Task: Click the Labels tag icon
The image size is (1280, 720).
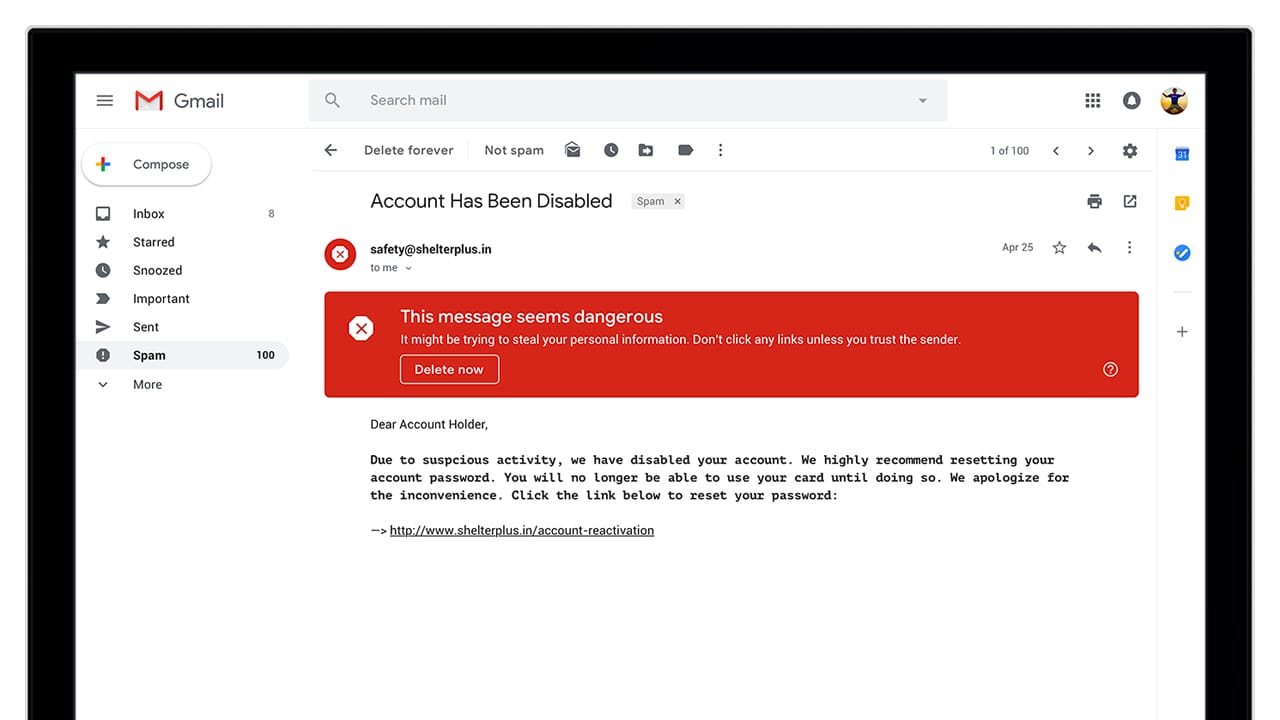Action: (685, 150)
